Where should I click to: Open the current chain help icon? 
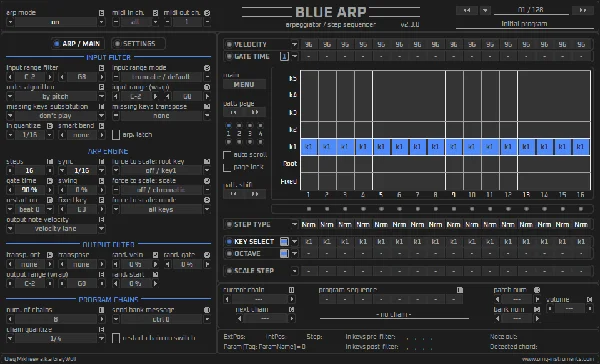point(292,290)
